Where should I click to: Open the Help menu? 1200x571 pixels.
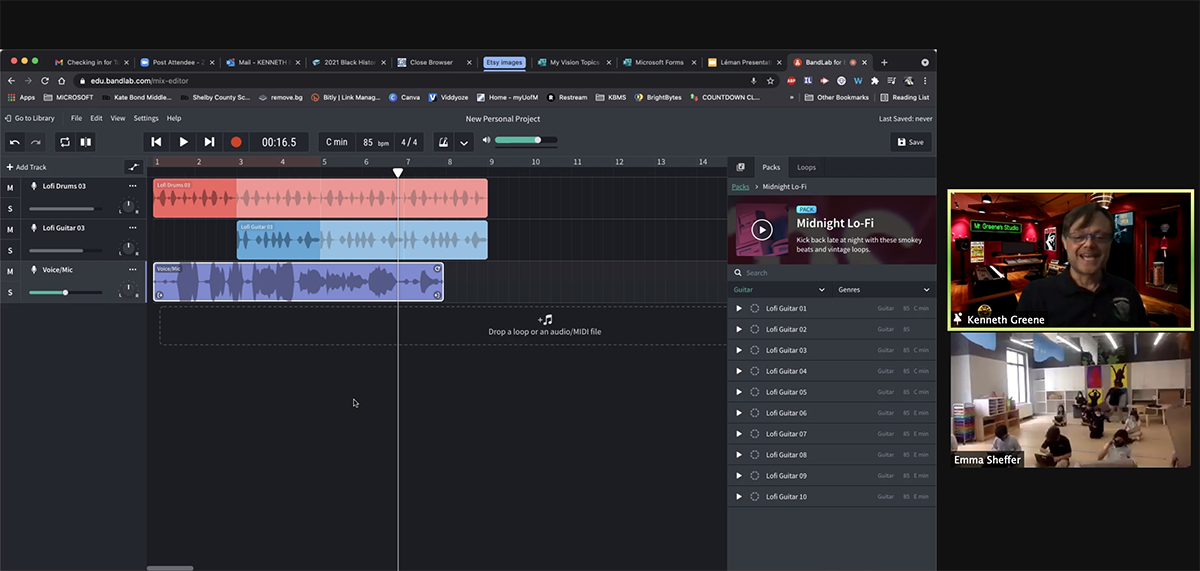tap(174, 118)
